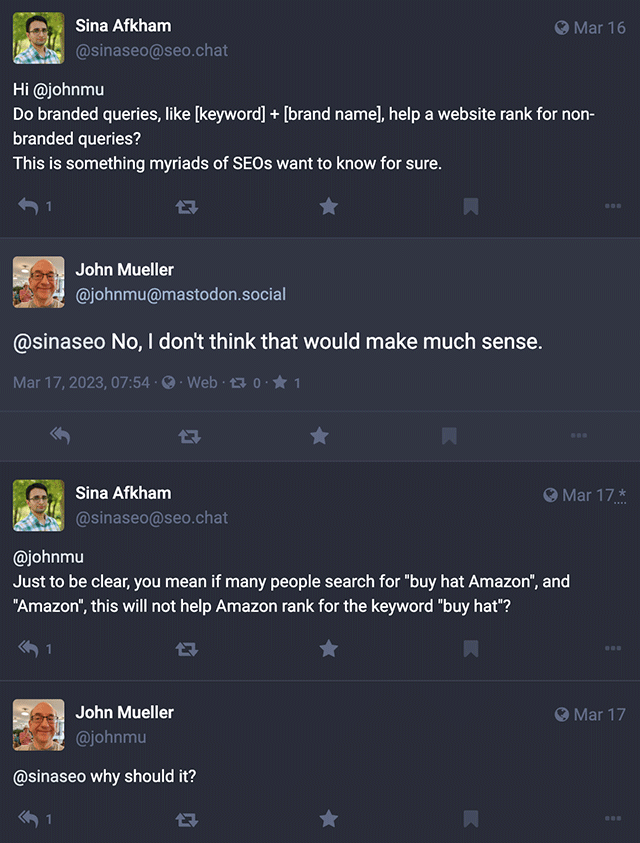Reply to John Mueller's detailed post
Viewport: 640px width, 843px height.
(60, 436)
